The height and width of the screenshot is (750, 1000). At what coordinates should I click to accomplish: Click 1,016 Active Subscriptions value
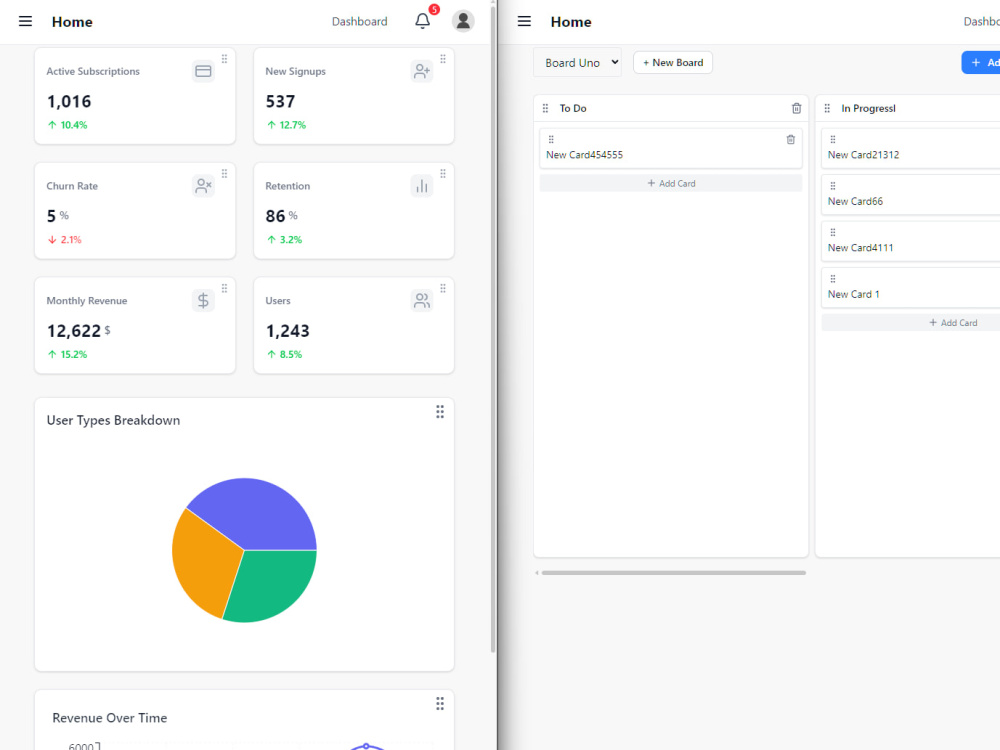click(x=69, y=101)
